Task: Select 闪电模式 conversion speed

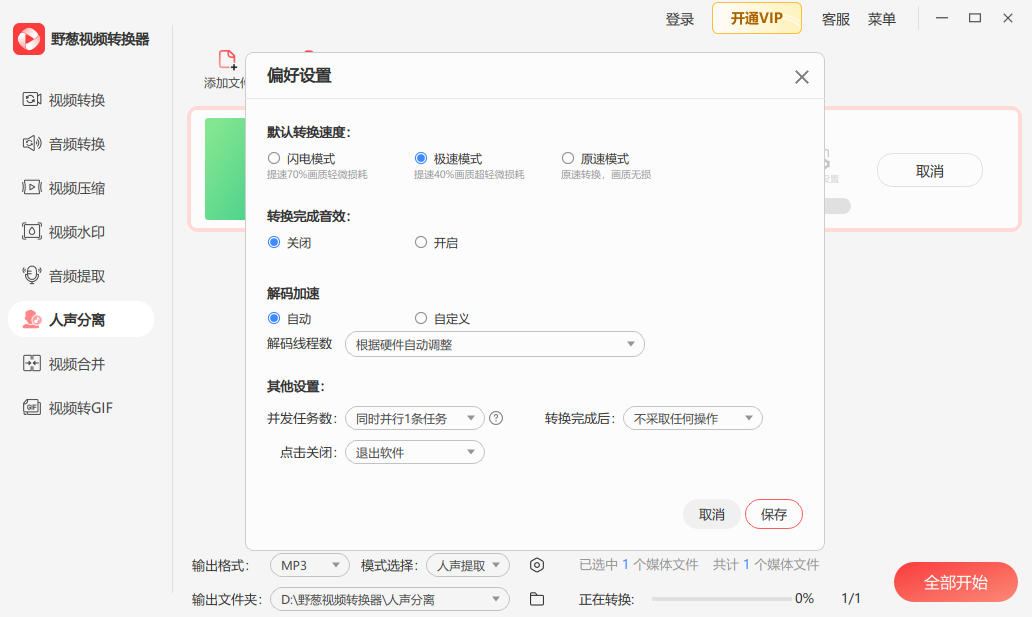Action: [273, 158]
